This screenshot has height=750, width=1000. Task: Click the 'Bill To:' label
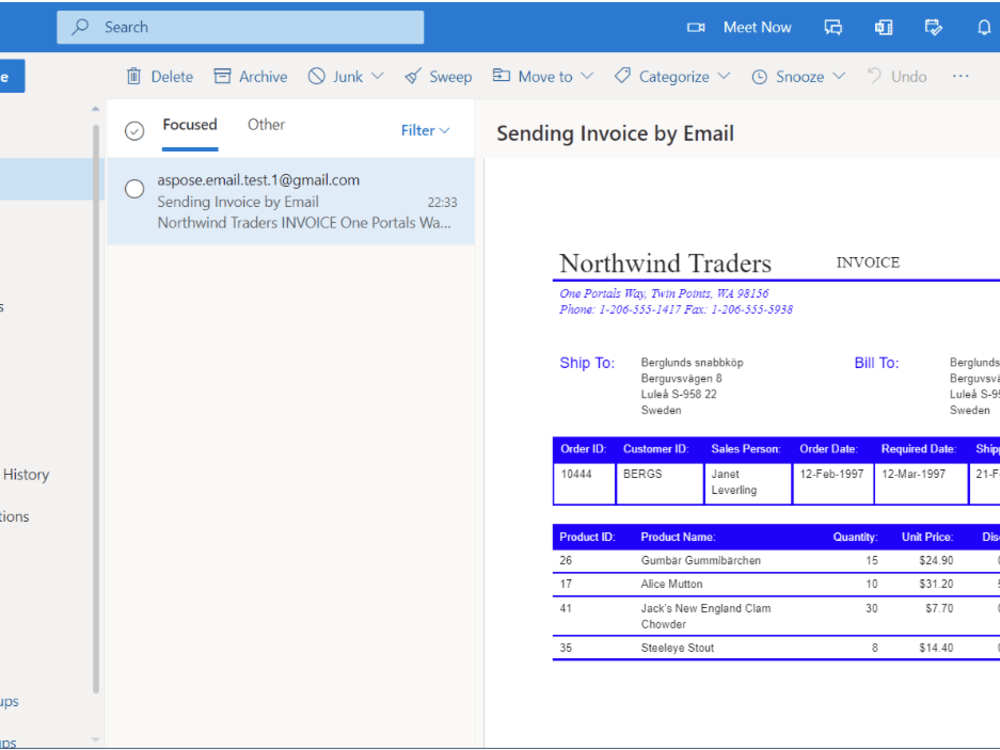point(876,363)
